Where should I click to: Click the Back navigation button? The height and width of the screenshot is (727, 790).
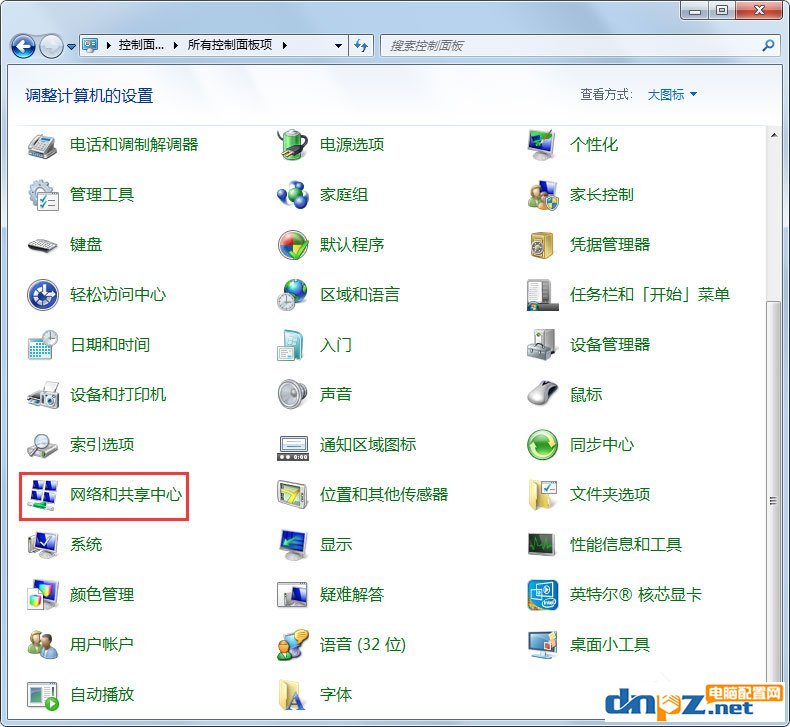[23, 46]
